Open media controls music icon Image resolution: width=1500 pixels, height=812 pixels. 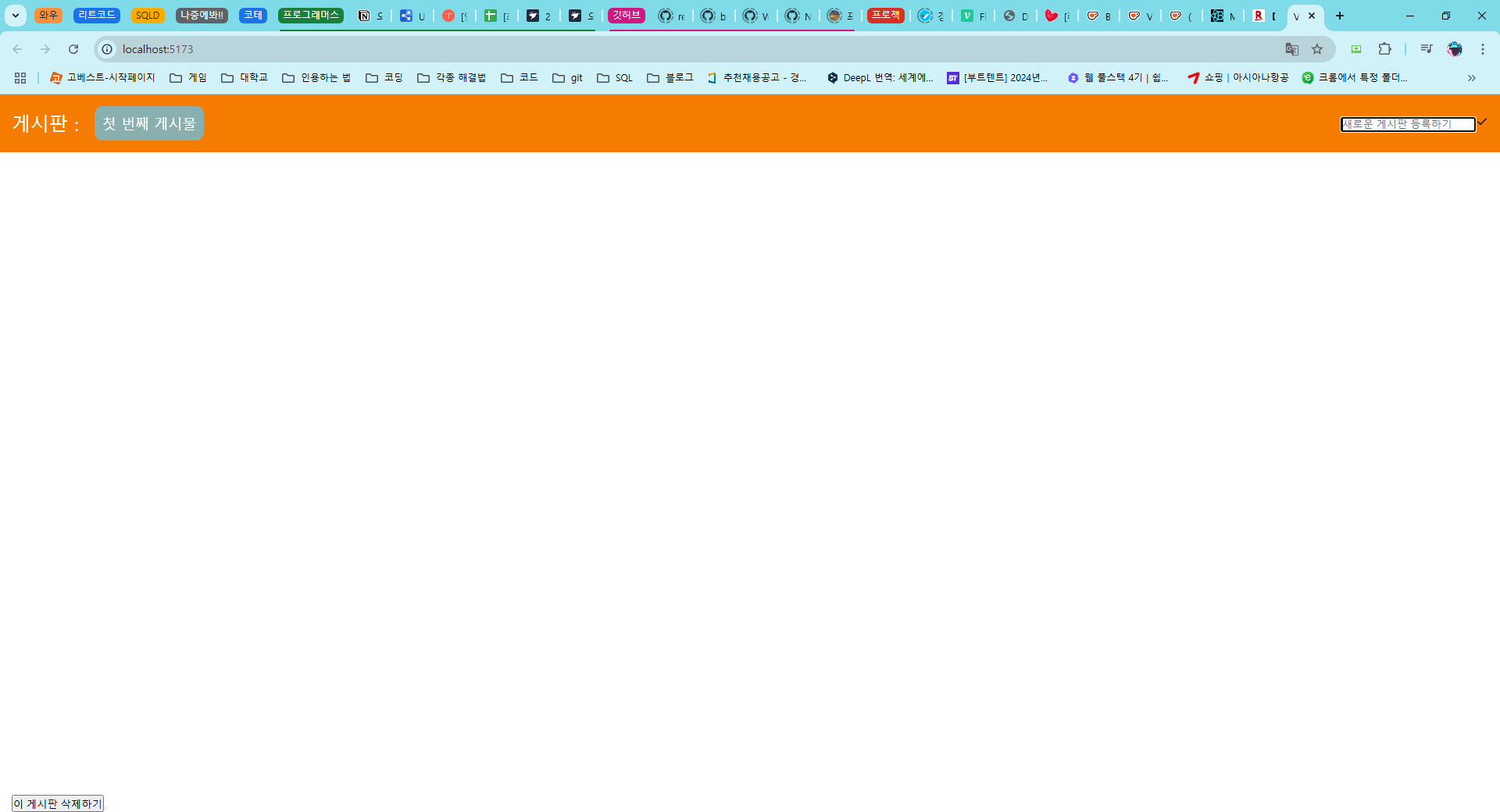[x=1427, y=49]
